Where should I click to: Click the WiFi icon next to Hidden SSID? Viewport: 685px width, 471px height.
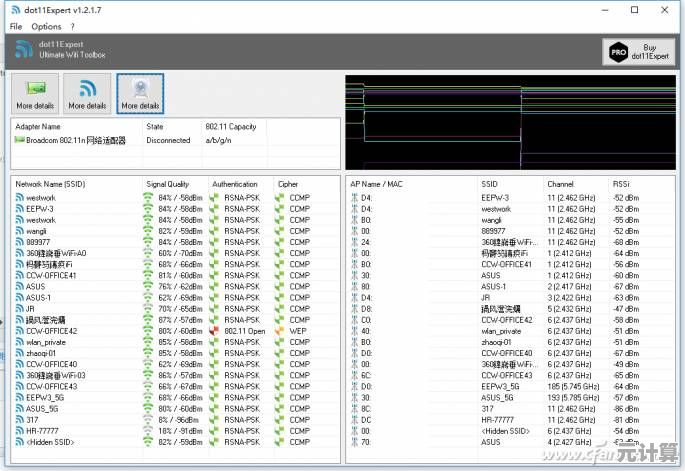pos(19,441)
